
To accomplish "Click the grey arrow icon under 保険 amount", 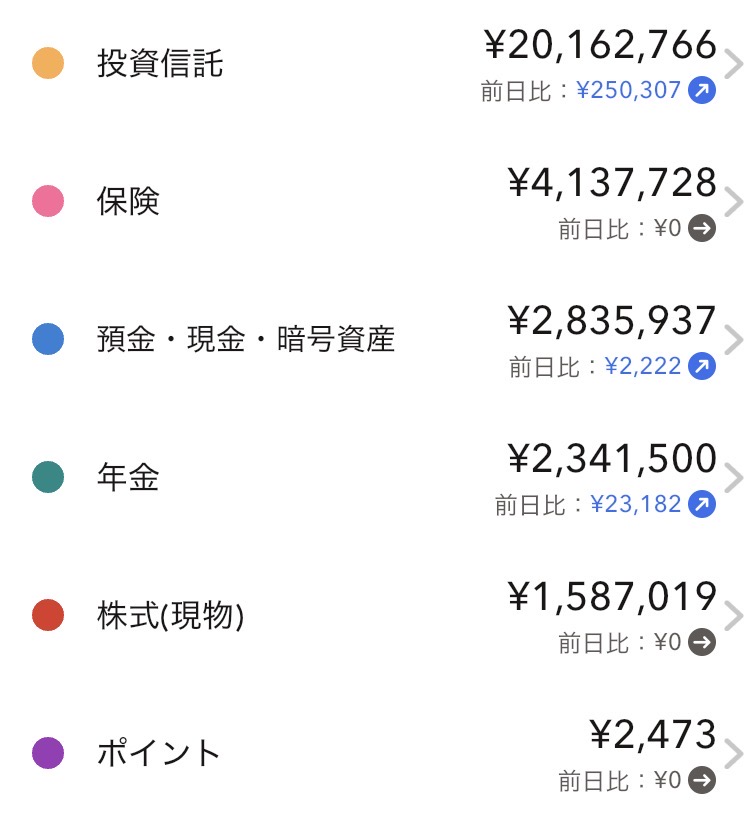I will 703,229.
